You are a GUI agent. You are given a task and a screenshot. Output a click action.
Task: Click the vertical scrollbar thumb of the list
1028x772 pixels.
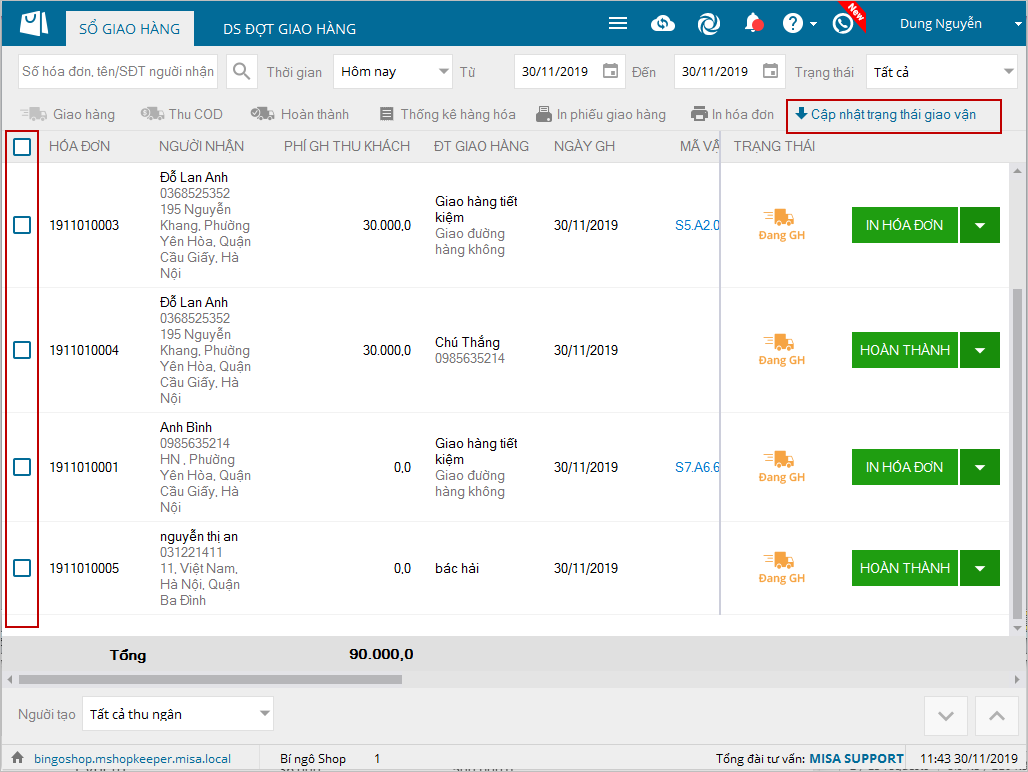pyautogui.click(x=1018, y=452)
